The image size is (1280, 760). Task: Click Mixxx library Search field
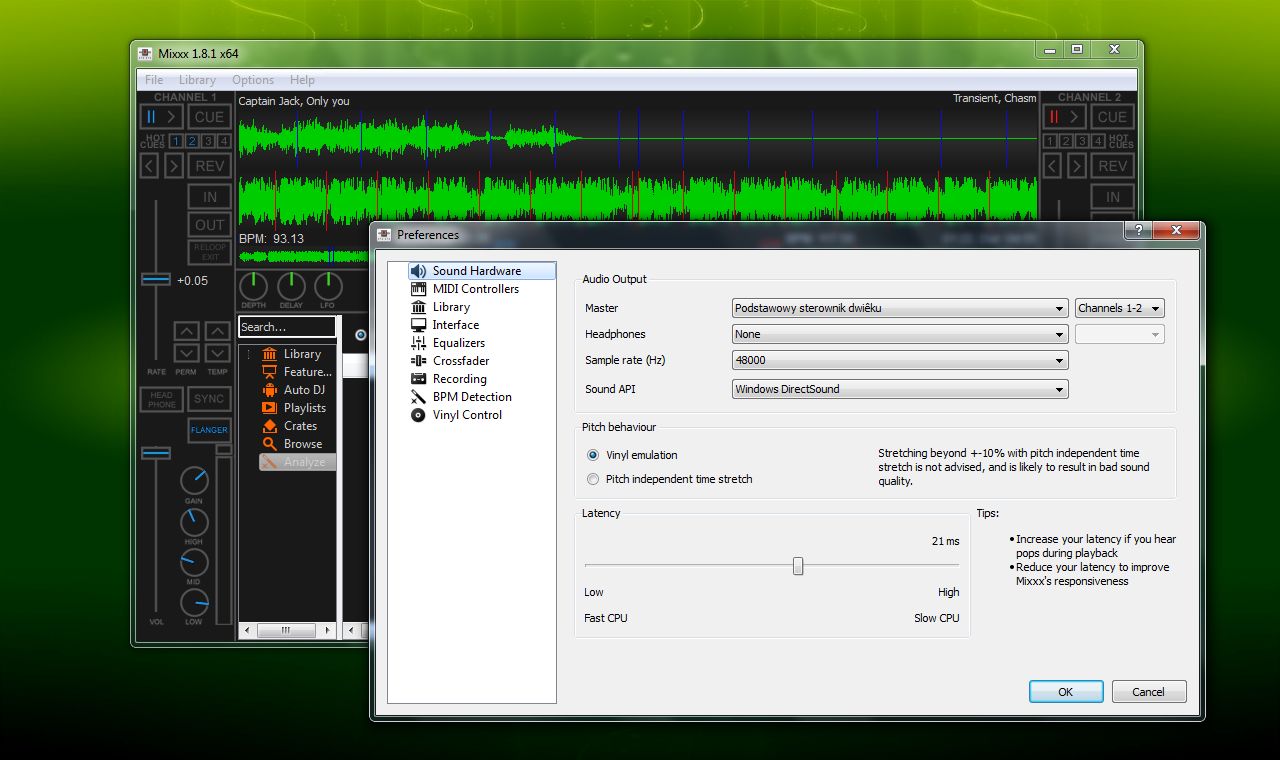287,327
